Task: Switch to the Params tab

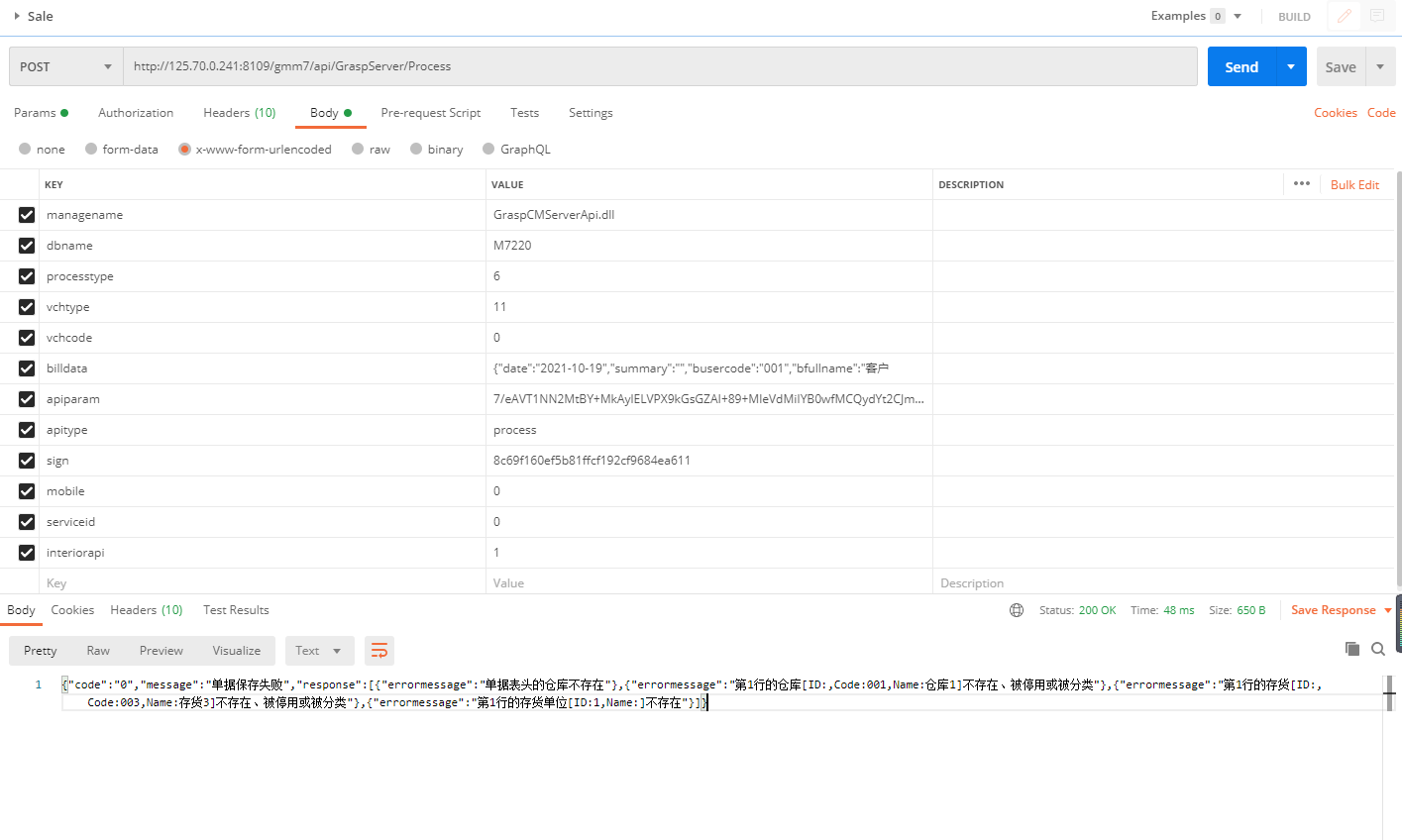Action: pos(41,113)
